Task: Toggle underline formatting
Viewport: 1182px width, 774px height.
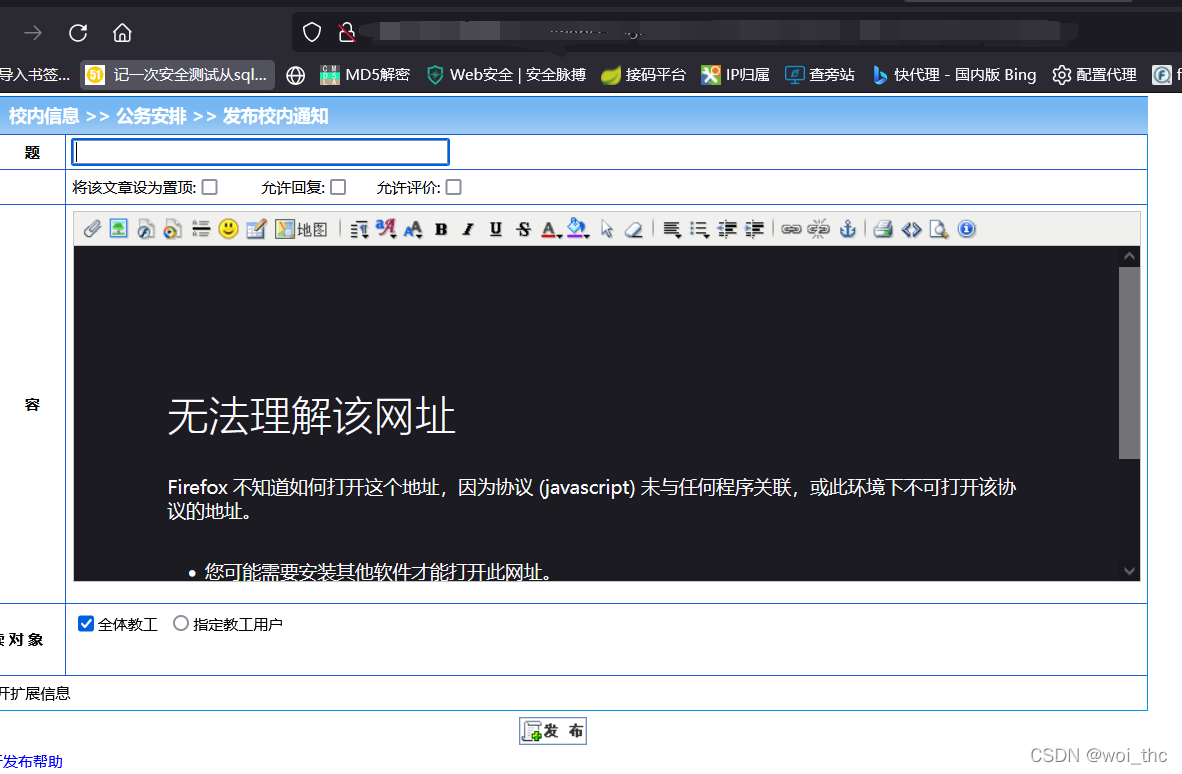Action: tap(495, 229)
